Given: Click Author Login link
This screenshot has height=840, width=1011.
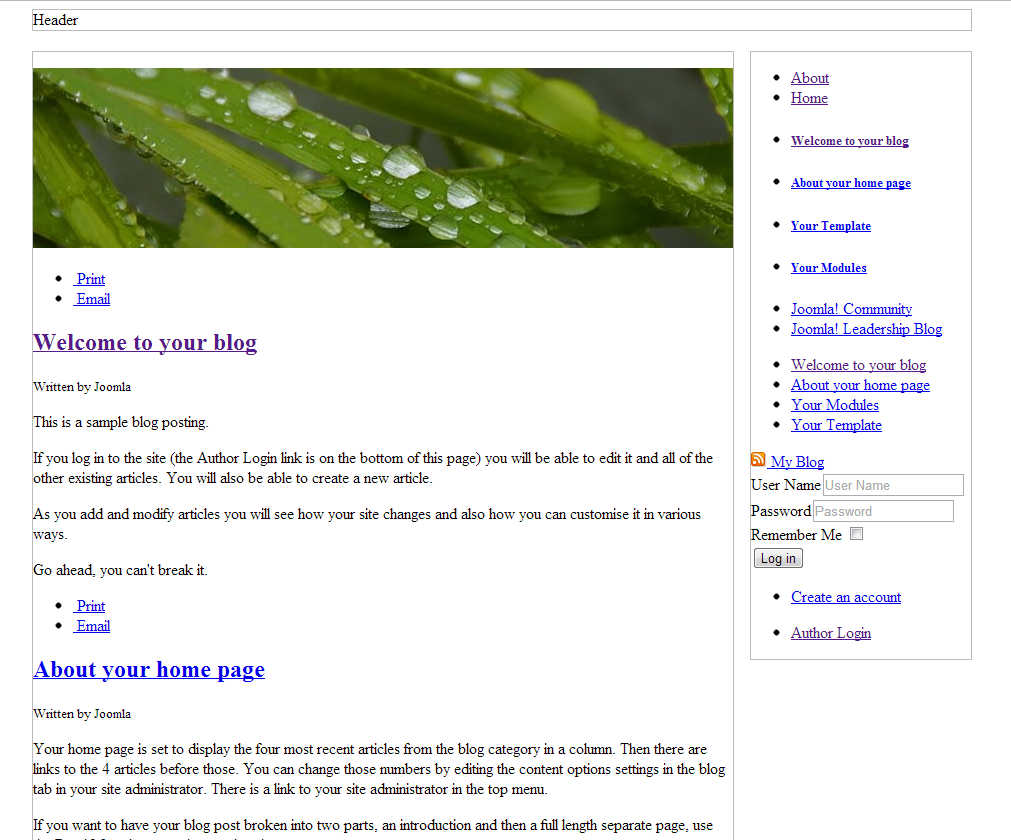Looking at the screenshot, I should (x=830, y=633).
